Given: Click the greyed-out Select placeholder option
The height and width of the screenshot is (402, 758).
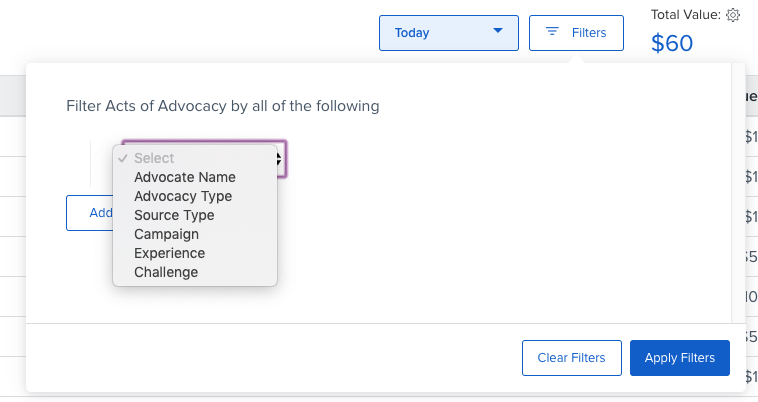Looking at the screenshot, I should 155,158.
